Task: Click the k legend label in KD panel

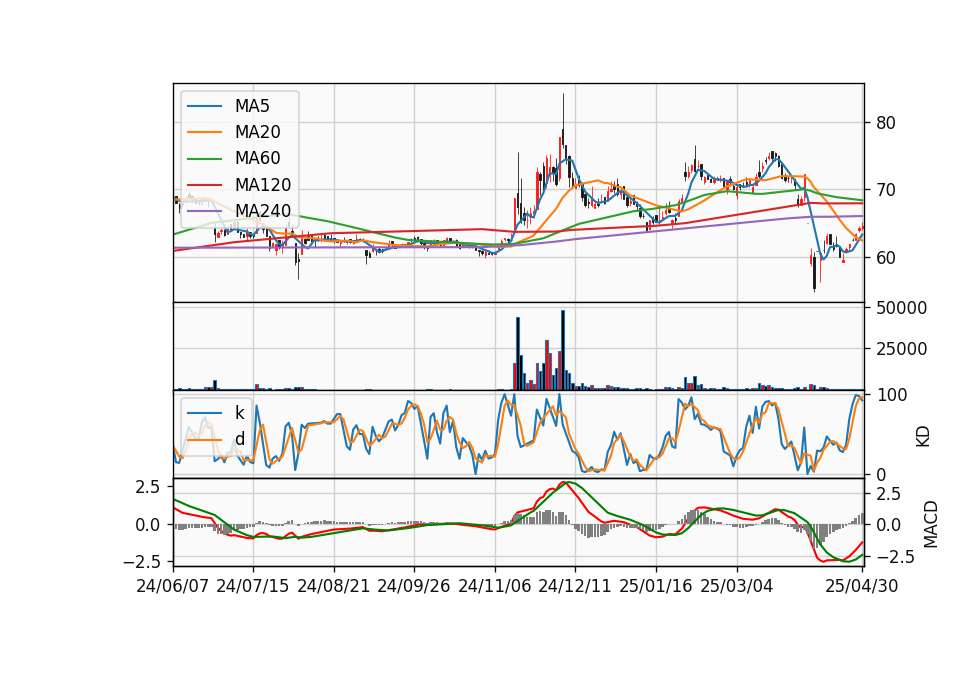Action: coord(239,413)
